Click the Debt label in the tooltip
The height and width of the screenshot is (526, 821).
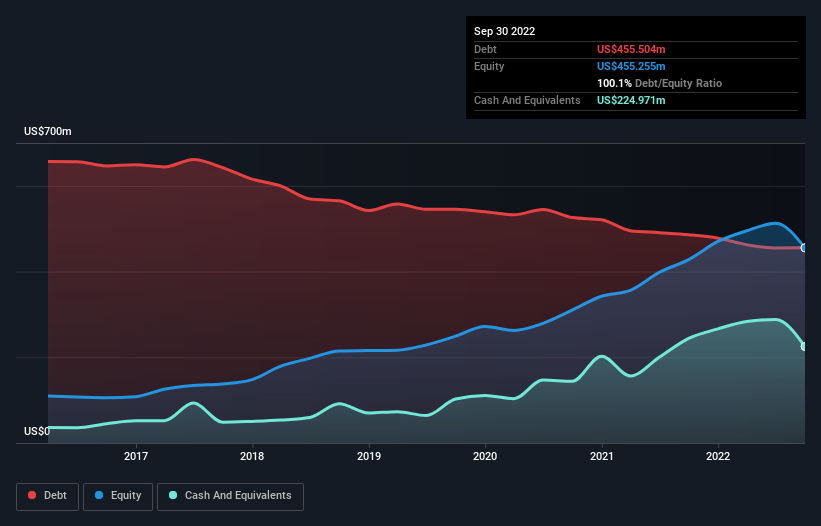point(485,49)
